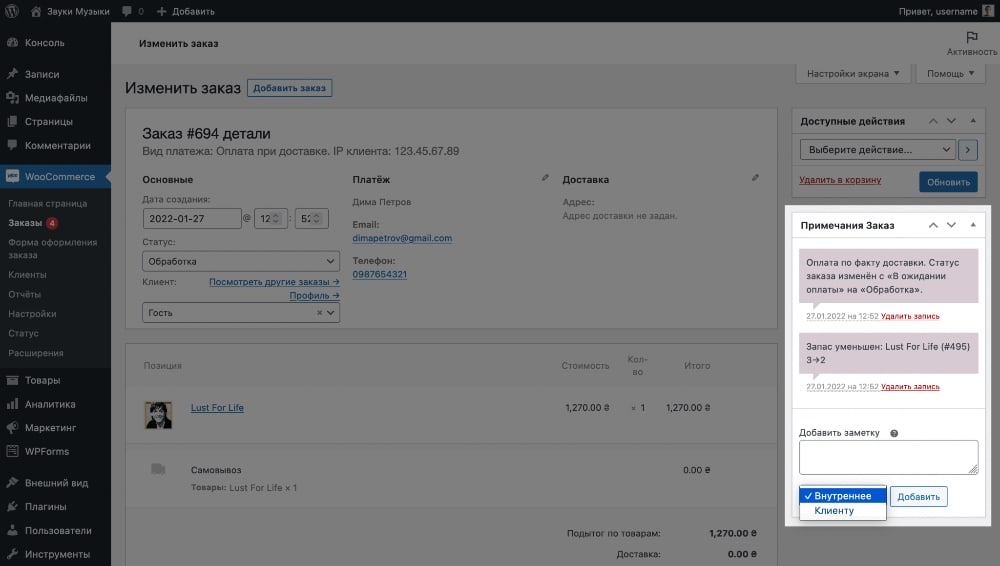Open Lust For Life product link

[217, 408]
